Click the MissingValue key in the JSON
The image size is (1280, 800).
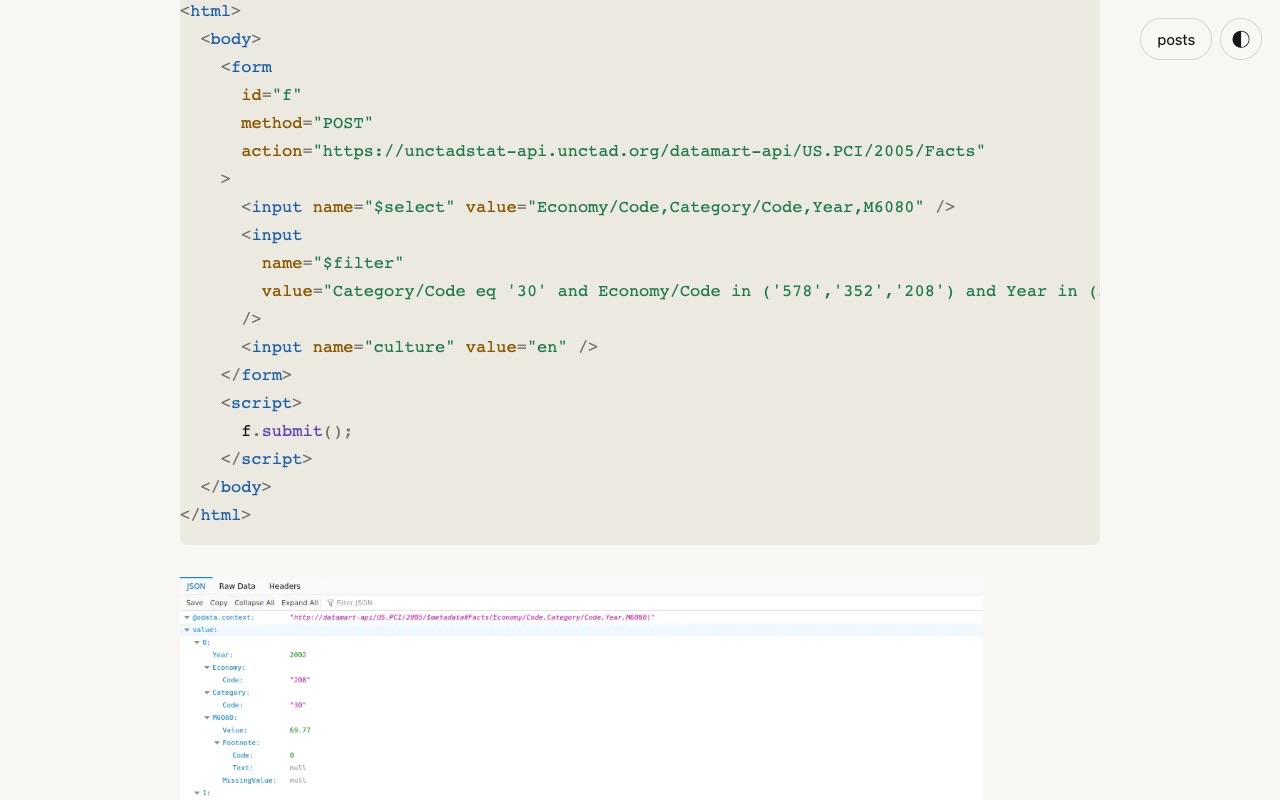pos(249,780)
